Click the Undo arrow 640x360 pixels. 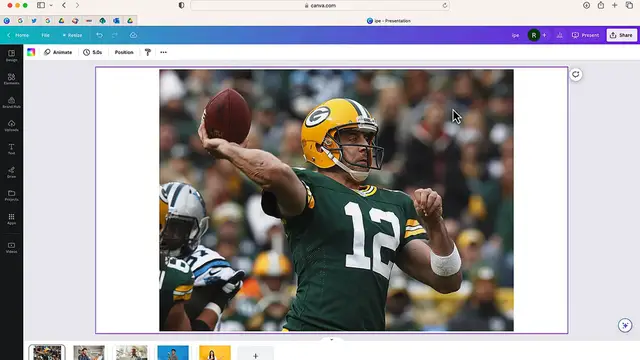pos(100,35)
